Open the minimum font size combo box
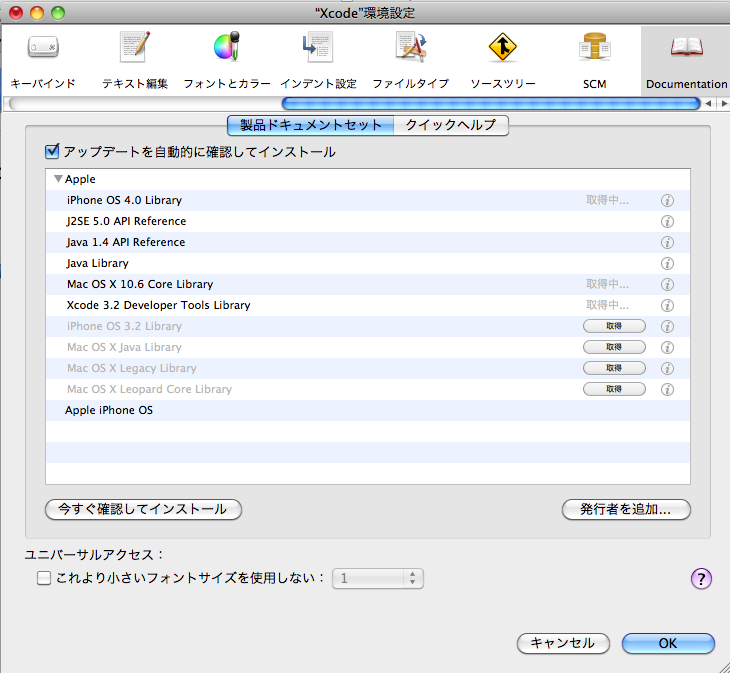Image resolution: width=730 pixels, height=673 pixels. [x=378, y=578]
